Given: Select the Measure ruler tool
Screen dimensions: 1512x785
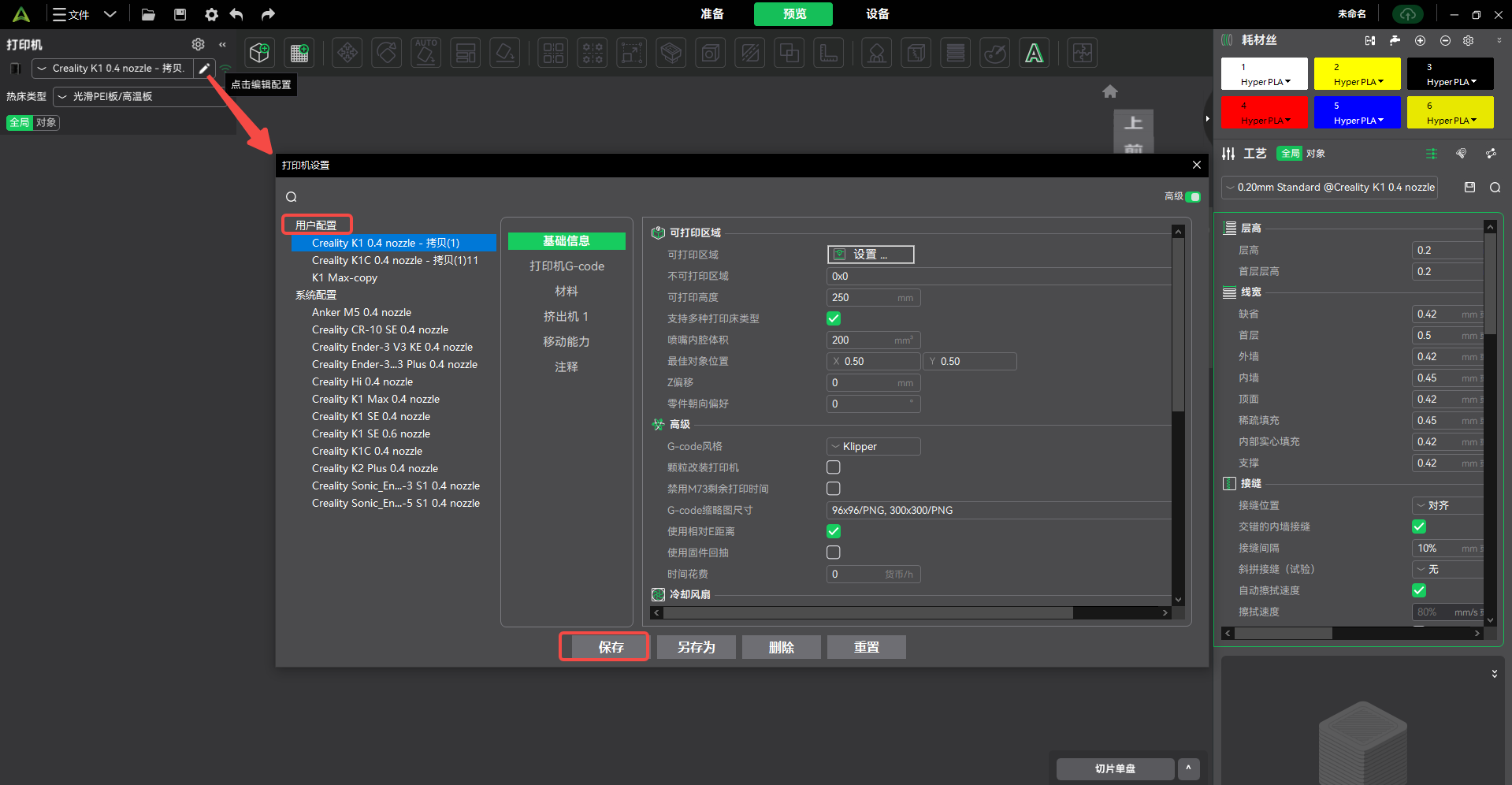Looking at the screenshot, I should point(829,53).
